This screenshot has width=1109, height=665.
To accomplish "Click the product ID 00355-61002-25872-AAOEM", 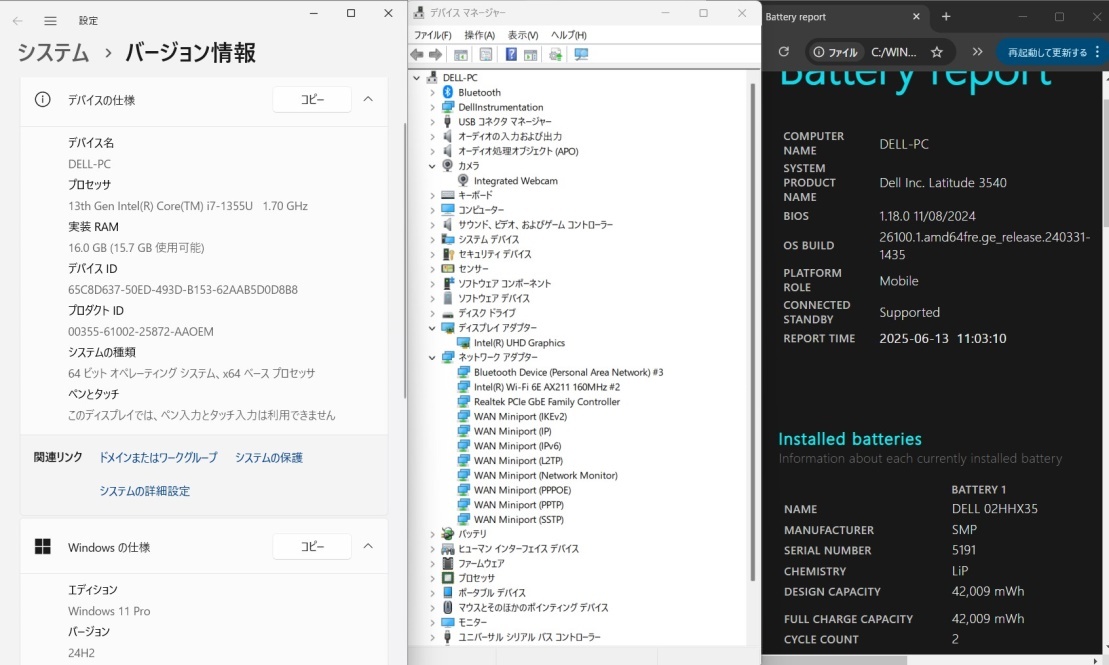I will click(141, 331).
